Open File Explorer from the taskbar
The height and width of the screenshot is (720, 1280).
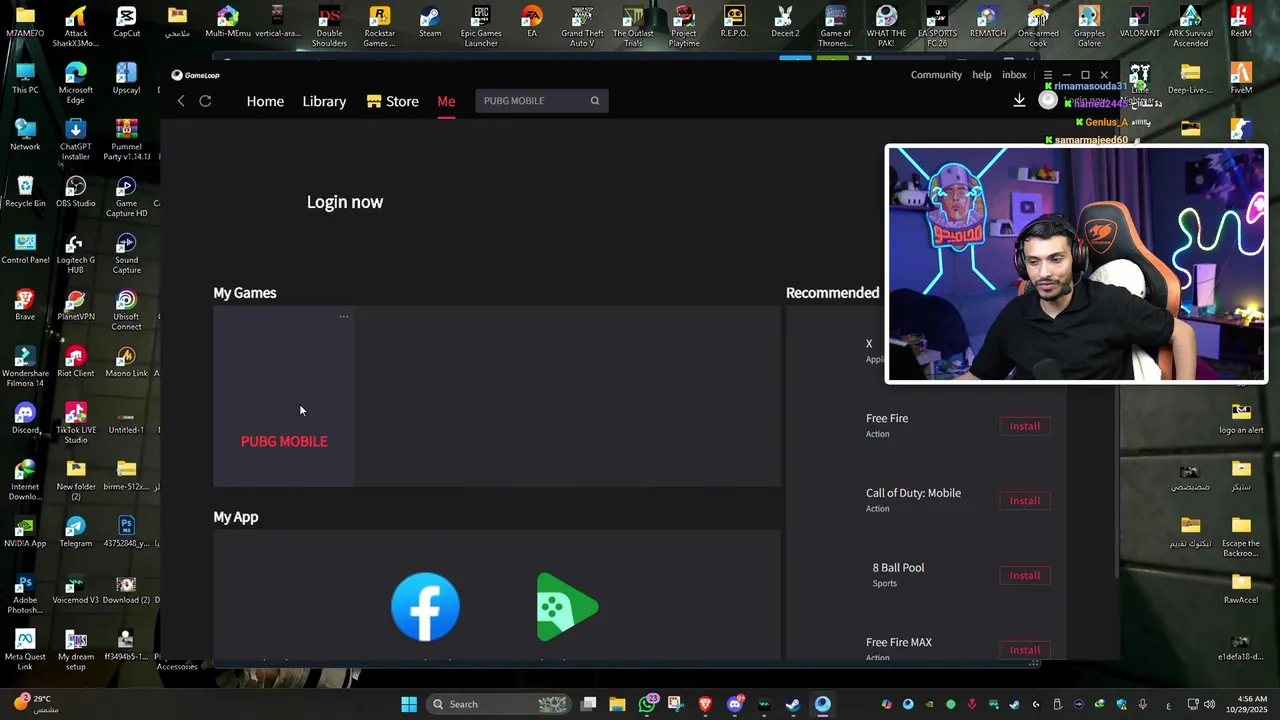pos(617,704)
